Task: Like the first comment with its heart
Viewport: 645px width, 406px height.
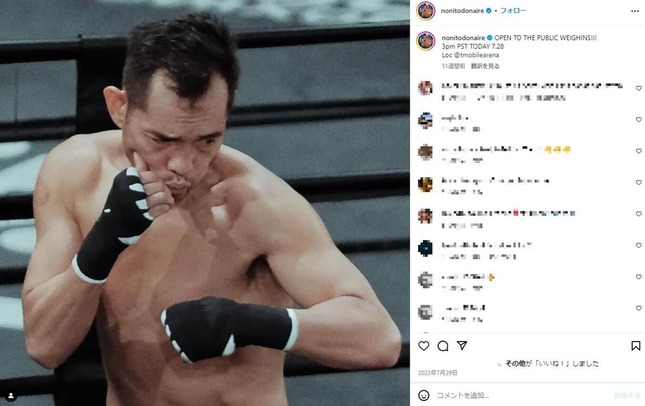Action: (638, 88)
